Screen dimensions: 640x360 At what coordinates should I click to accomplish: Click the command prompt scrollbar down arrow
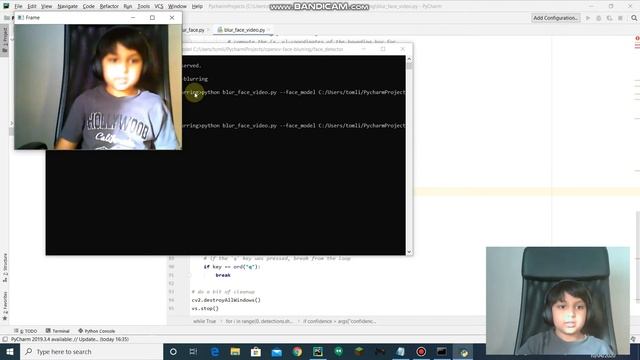pos(409,252)
